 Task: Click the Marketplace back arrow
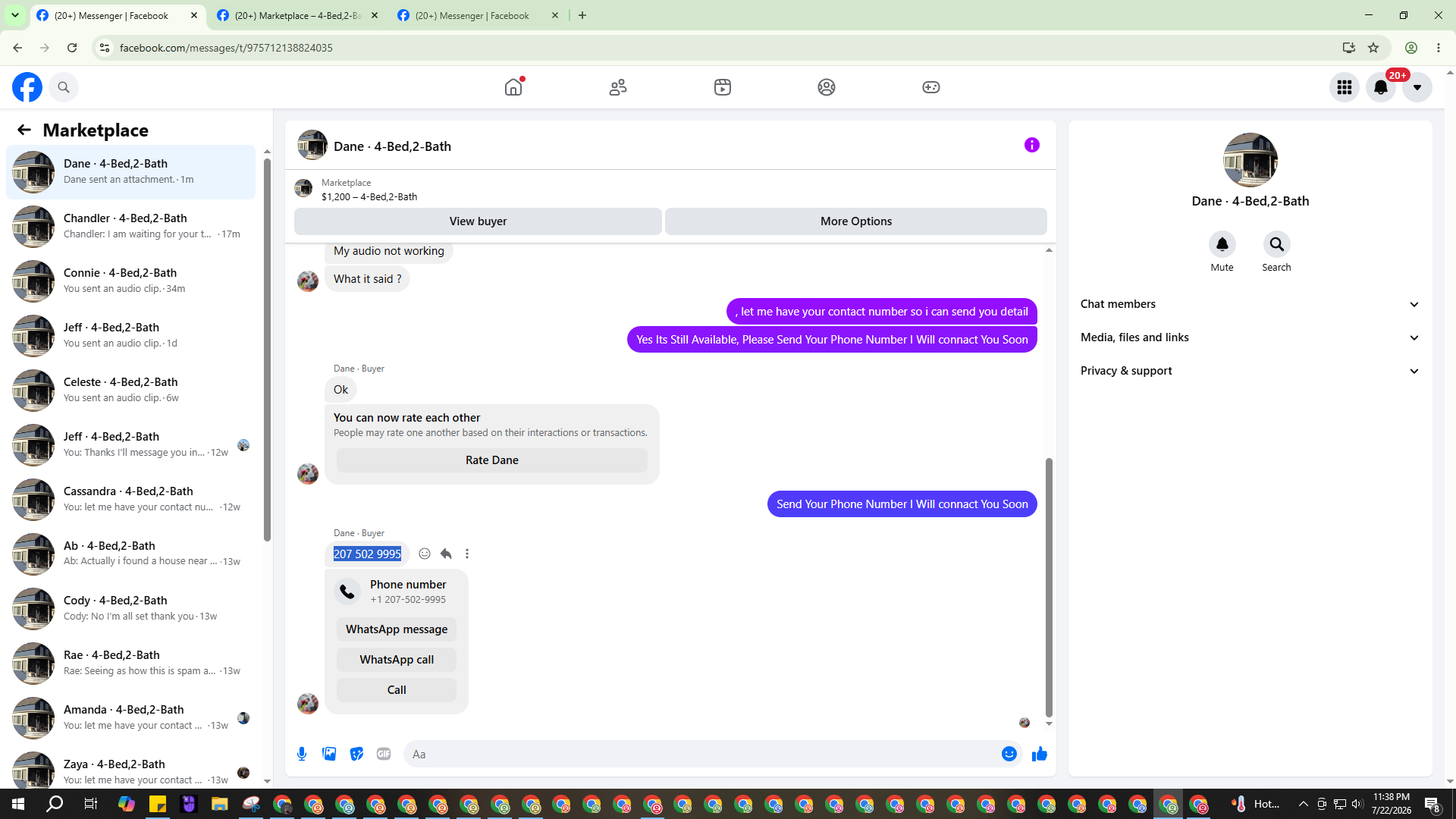coord(24,130)
